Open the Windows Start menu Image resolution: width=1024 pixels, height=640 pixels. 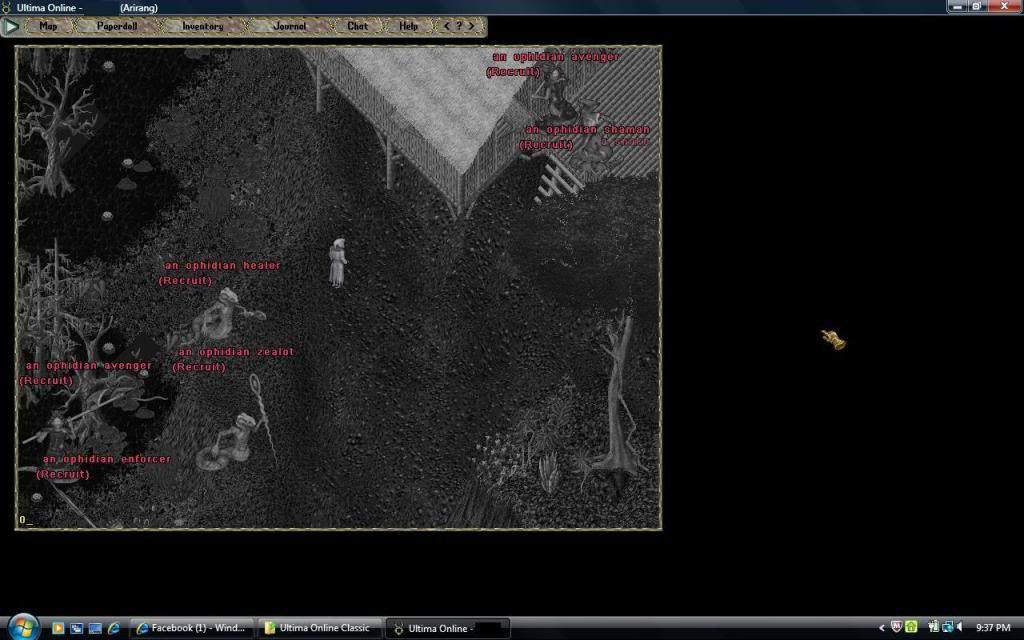click(23, 628)
